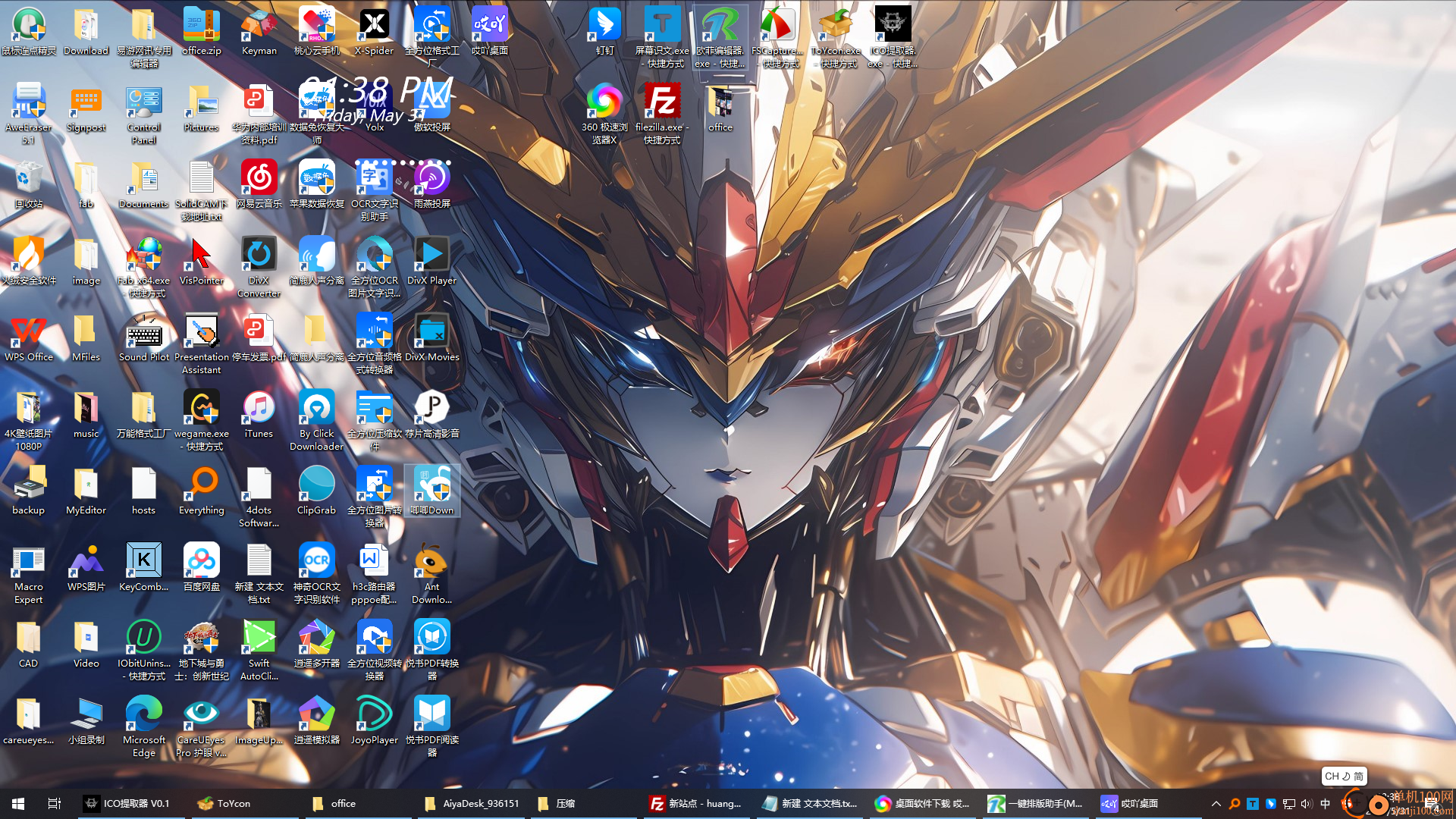Expand hidden system tray icons
Image resolution: width=1456 pixels, height=819 pixels.
point(1216,804)
